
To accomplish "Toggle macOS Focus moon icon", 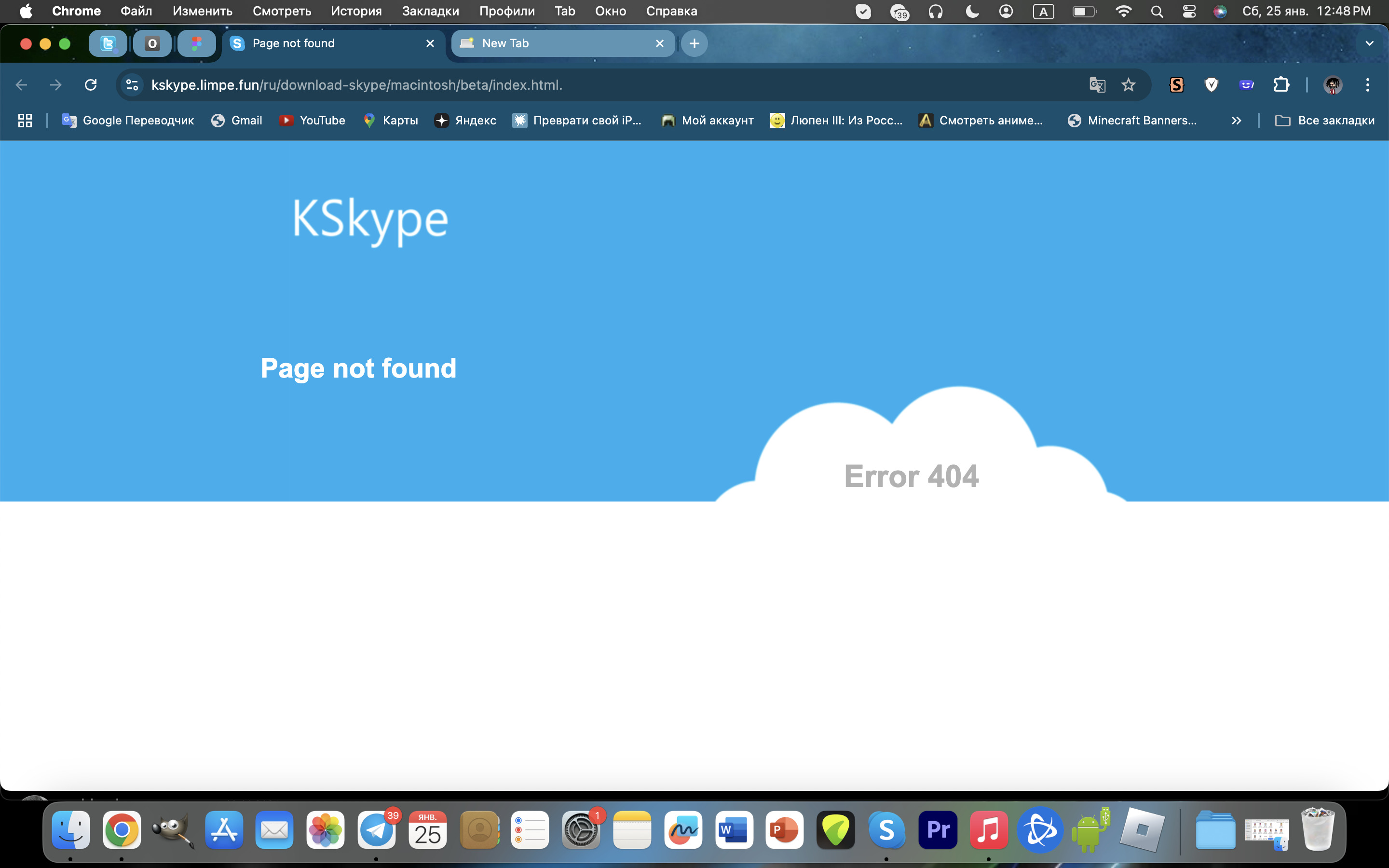I will point(972,12).
